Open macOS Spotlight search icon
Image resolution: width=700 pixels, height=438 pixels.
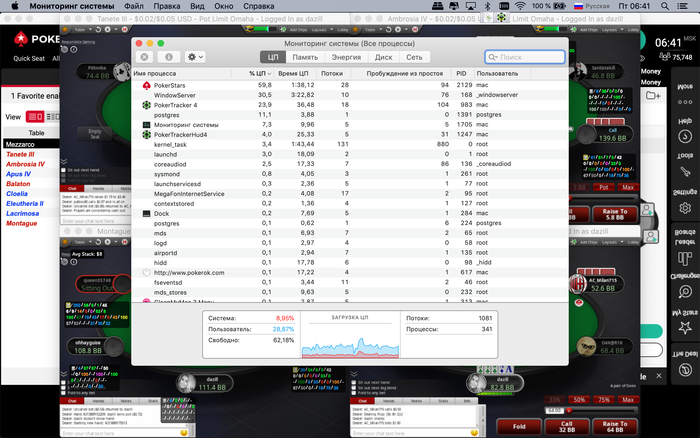point(665,6)
